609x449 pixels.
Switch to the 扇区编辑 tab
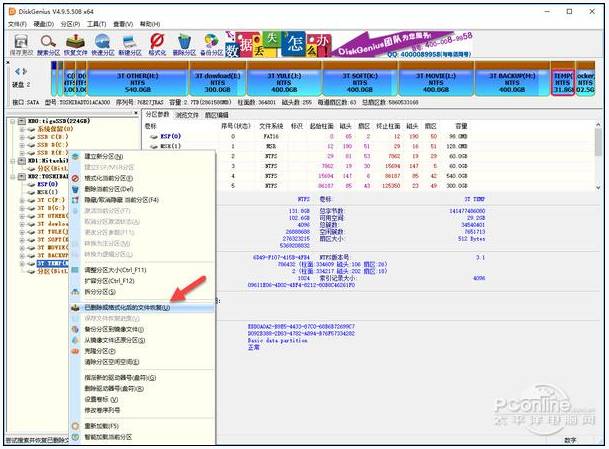click(217, 115)
